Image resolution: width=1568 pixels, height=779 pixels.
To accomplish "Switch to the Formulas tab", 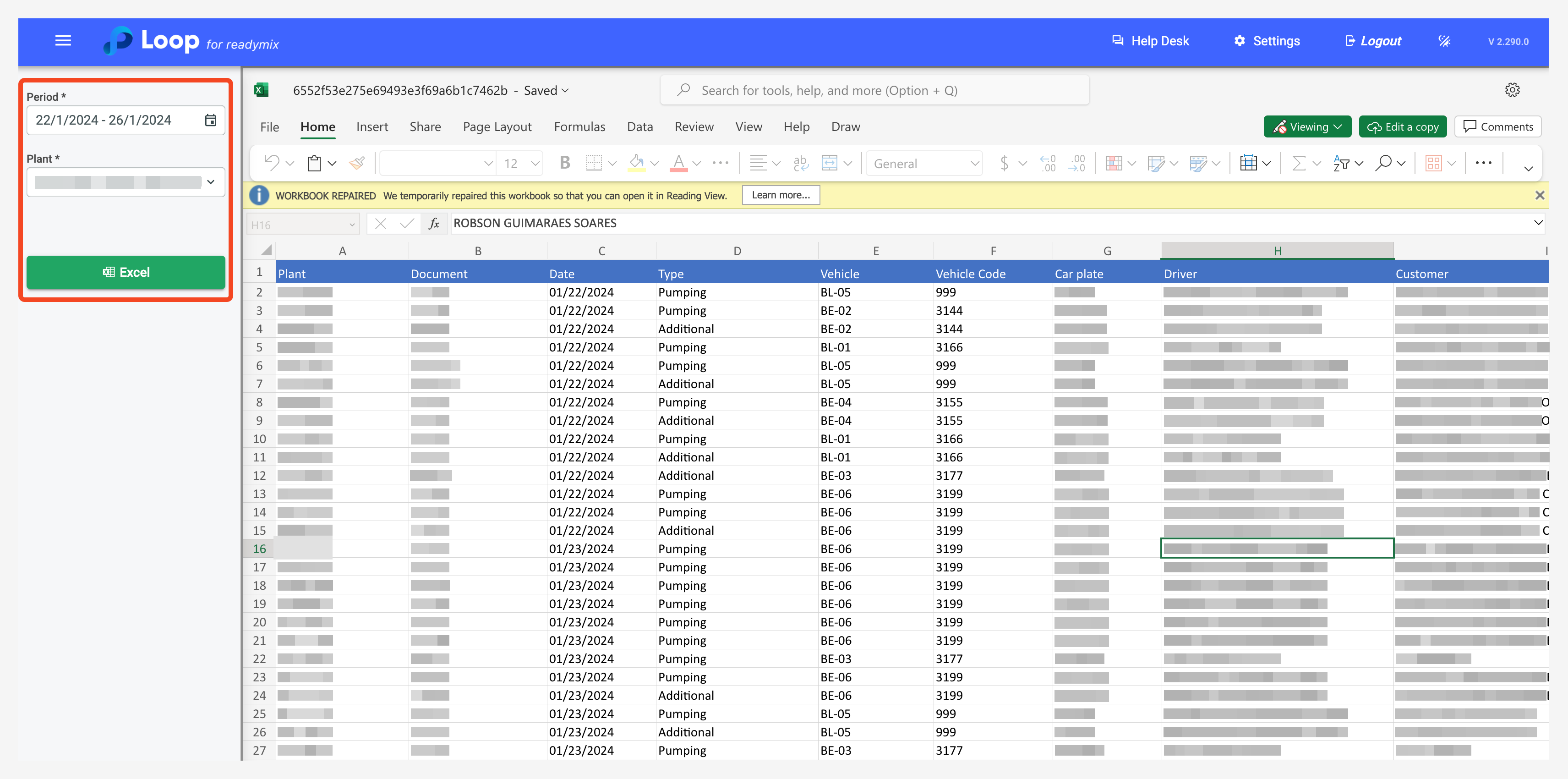I will [x=579, y=126].
